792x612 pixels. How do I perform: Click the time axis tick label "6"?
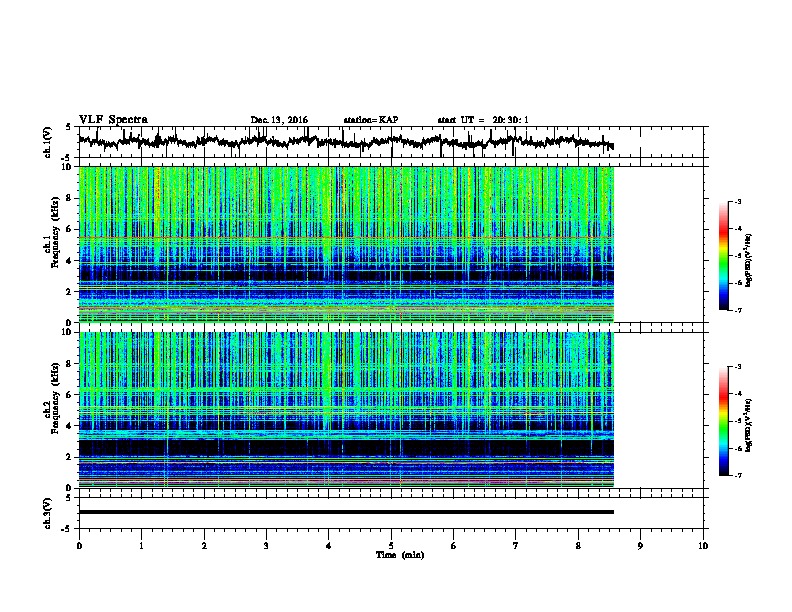[454, 546]
